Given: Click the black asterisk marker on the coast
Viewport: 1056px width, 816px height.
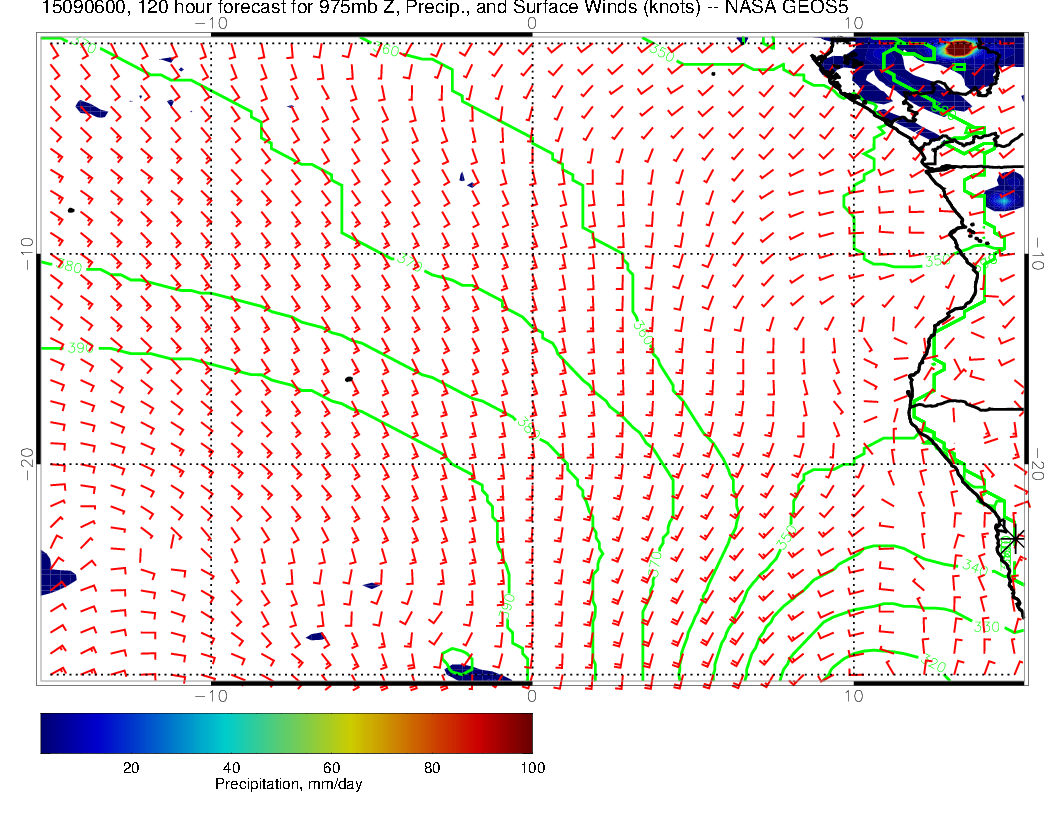Looking at the screenshot, I should point(1014,539).
